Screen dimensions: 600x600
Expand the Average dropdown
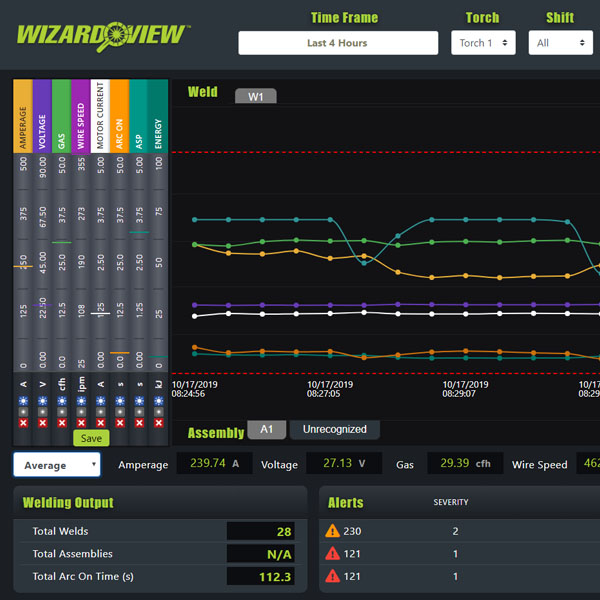point(57,465)
